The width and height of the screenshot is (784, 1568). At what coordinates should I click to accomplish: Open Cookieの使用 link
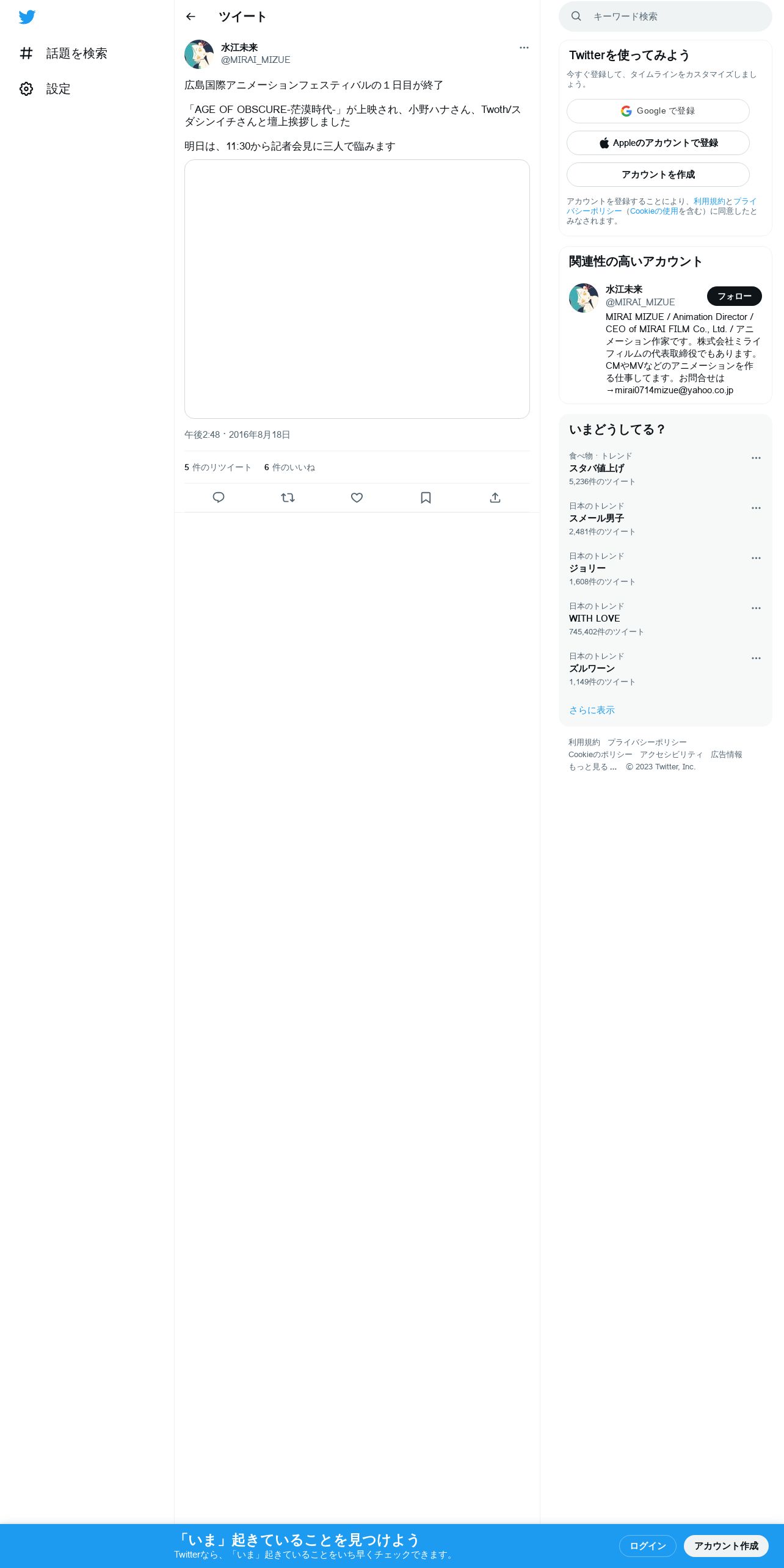point(654,211)
